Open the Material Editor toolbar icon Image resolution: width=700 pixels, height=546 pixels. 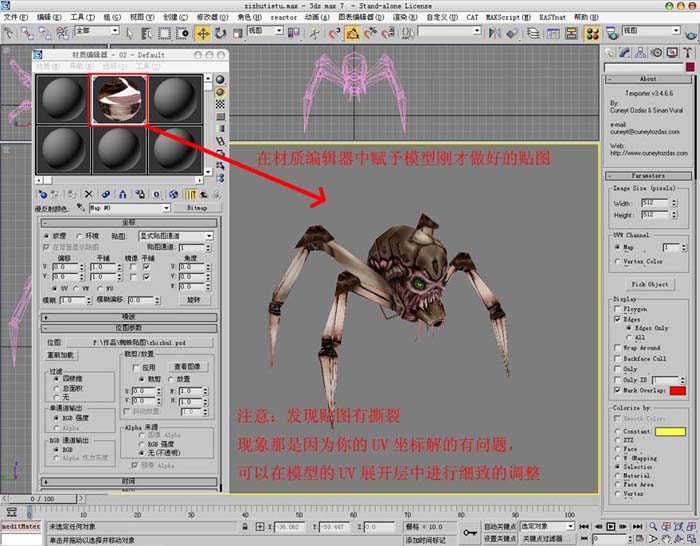click(x=592, y=33)
